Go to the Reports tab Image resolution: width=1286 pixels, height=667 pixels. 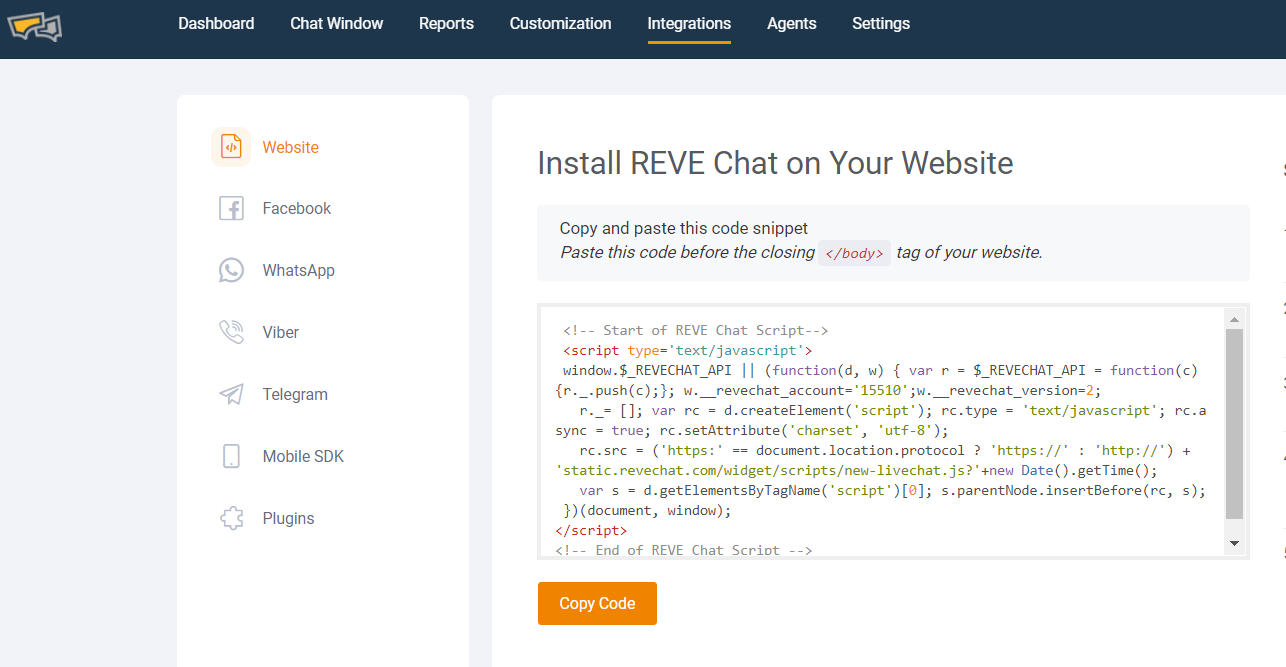[x=446, y=23]
